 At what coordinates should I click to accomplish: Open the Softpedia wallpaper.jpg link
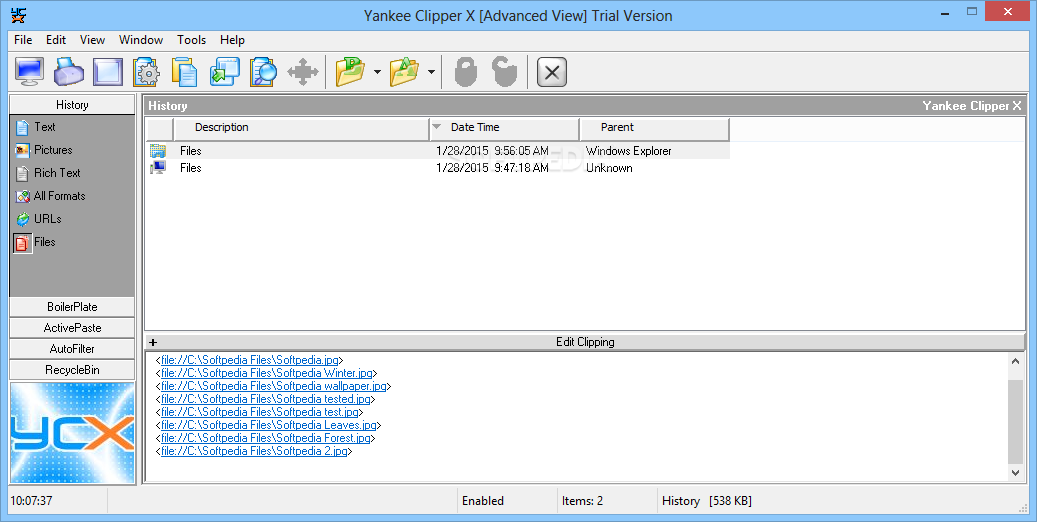tap(274, 386)
